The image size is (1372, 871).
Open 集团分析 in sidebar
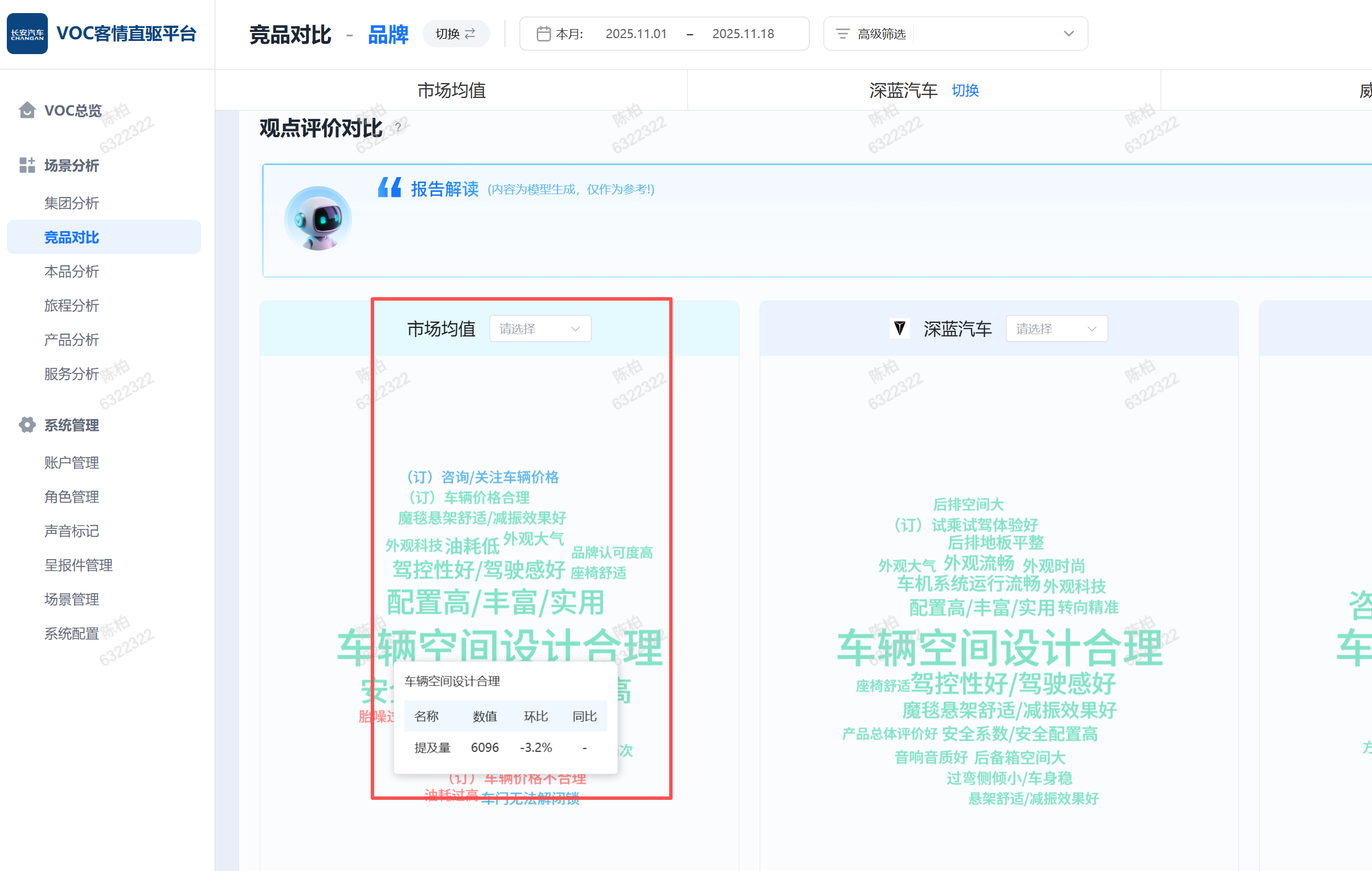[x=72, y=203]
